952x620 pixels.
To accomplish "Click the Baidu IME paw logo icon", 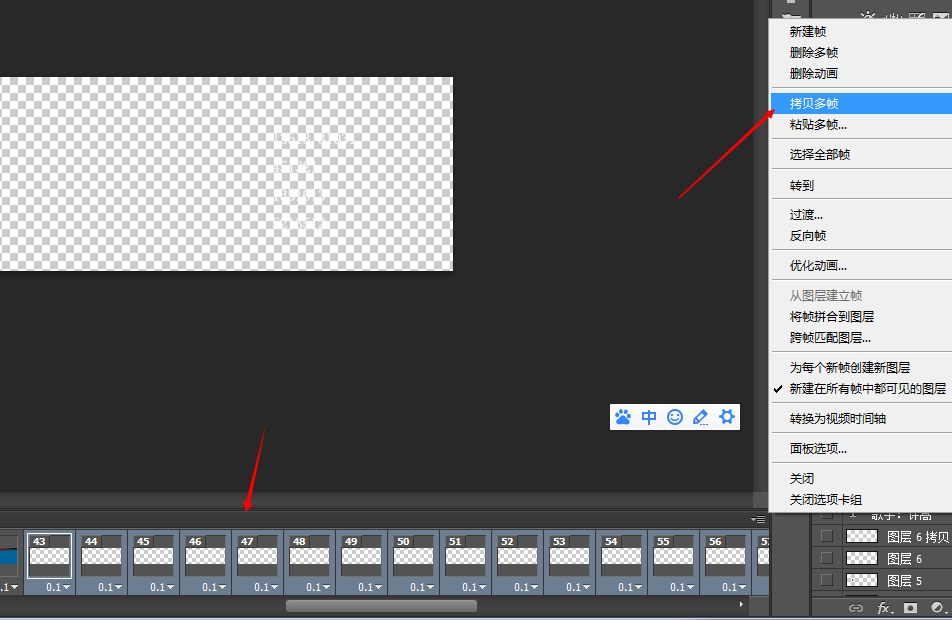I will pyautogui.click(x=623, y=417).
